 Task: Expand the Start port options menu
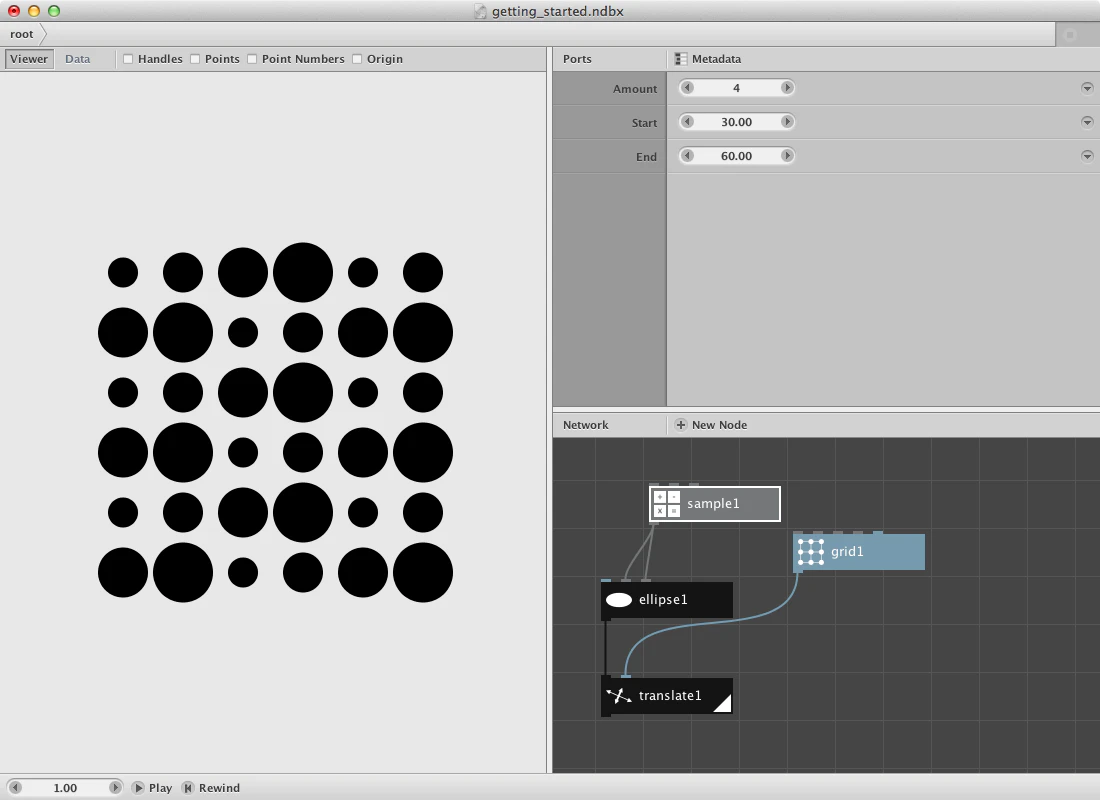click(x=1087, y=122)
